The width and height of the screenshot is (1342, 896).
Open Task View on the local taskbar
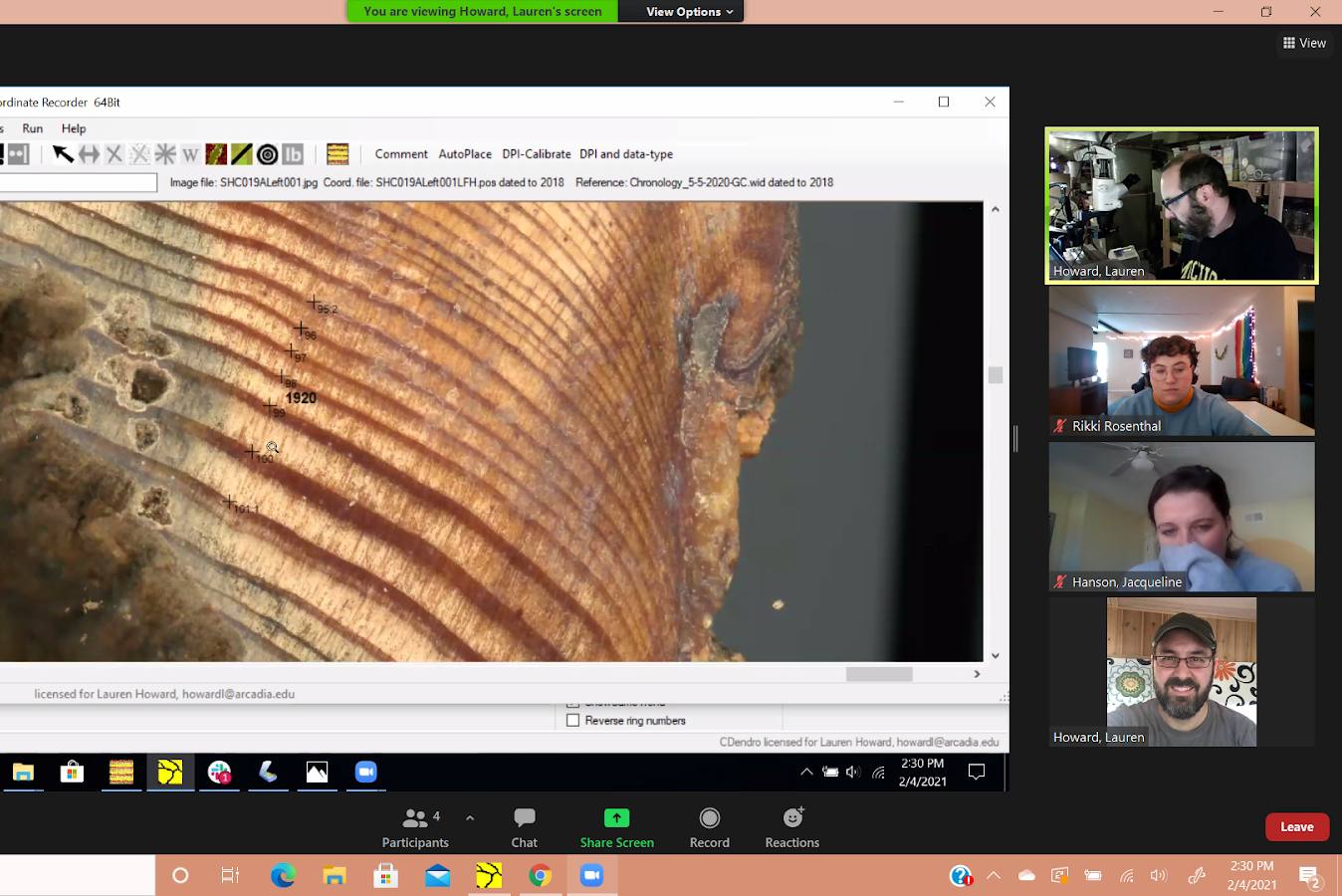click(x=230, y=876)
